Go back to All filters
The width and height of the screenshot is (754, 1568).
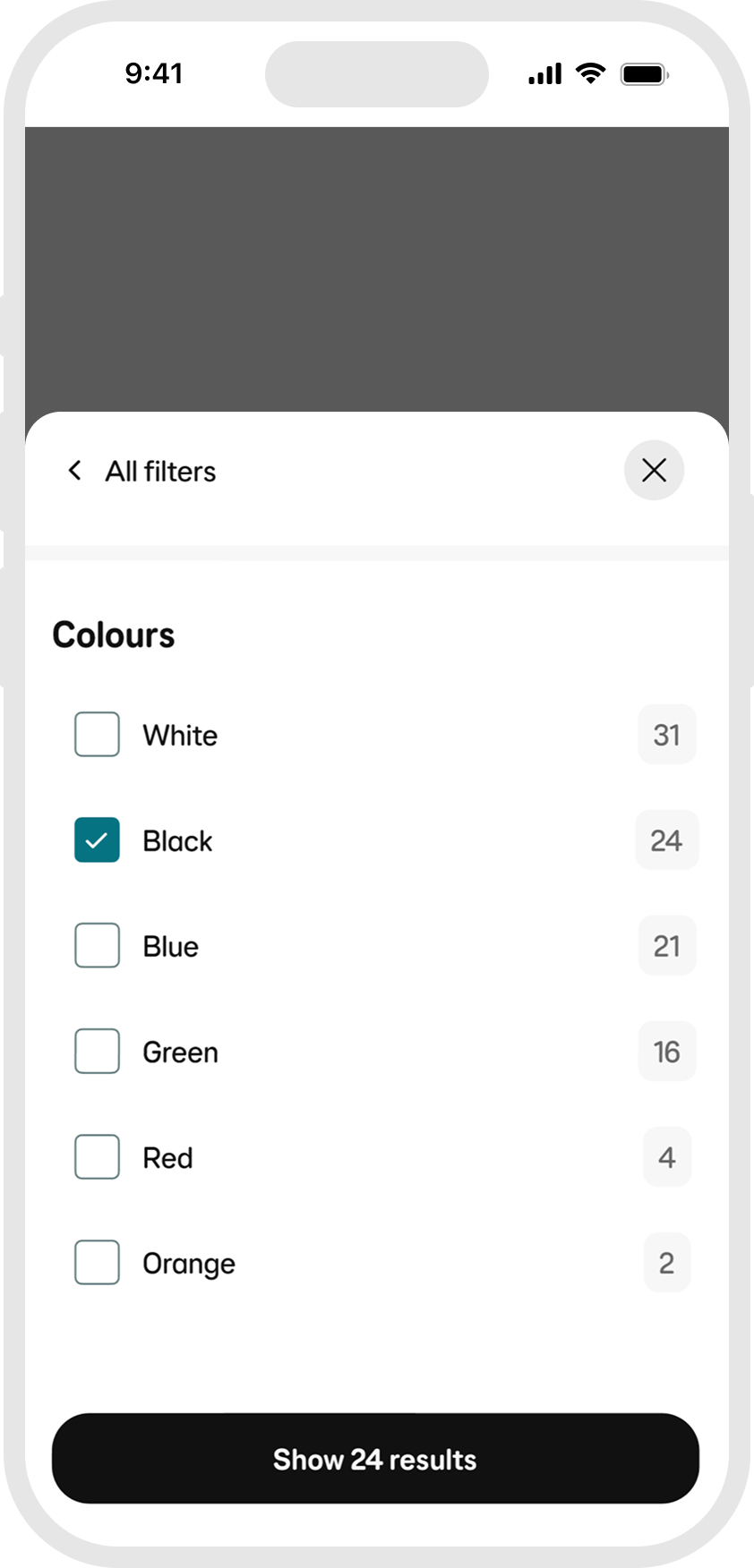[161, 472]
